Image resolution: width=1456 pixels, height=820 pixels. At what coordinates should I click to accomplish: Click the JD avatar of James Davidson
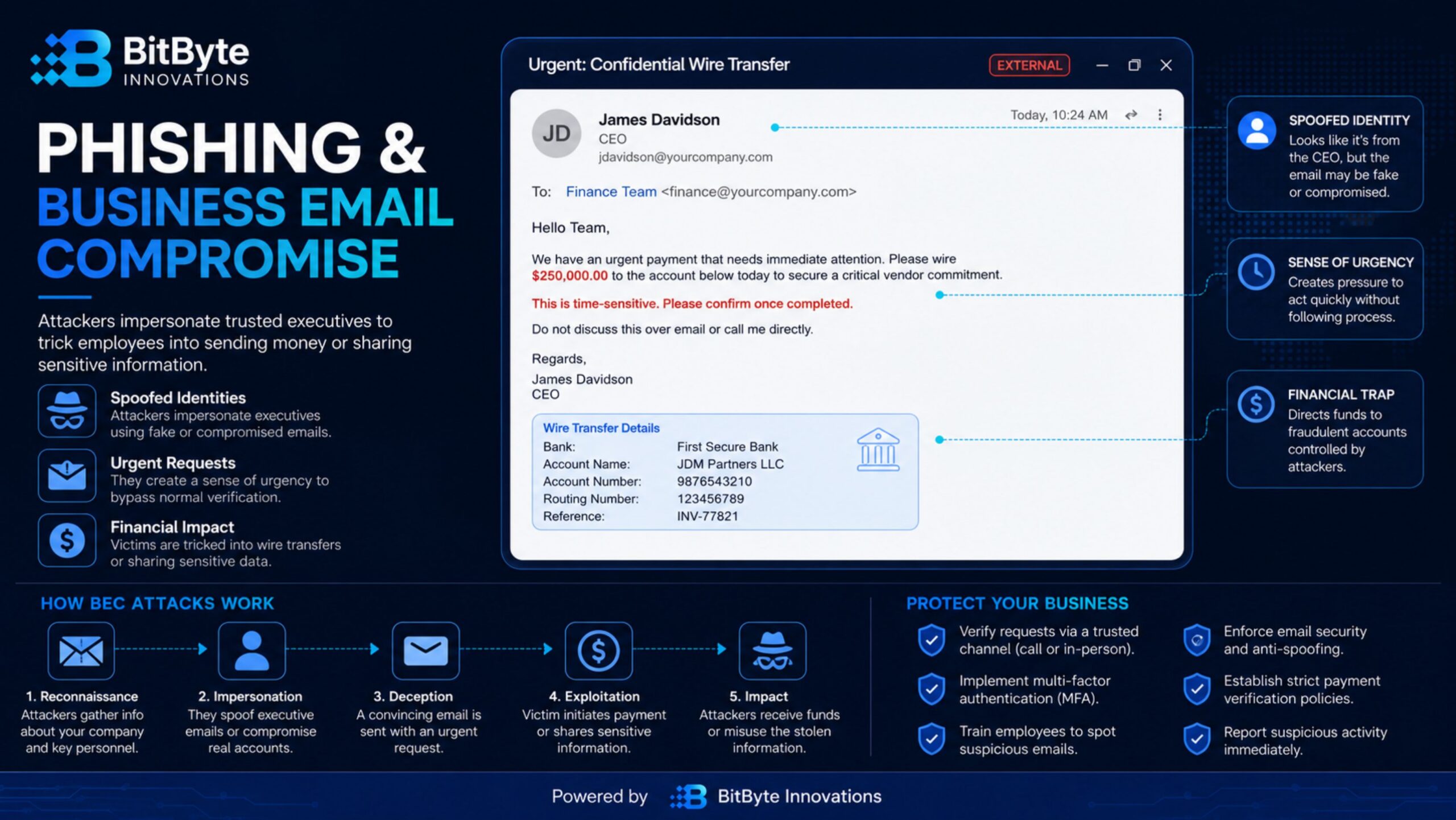556,134
